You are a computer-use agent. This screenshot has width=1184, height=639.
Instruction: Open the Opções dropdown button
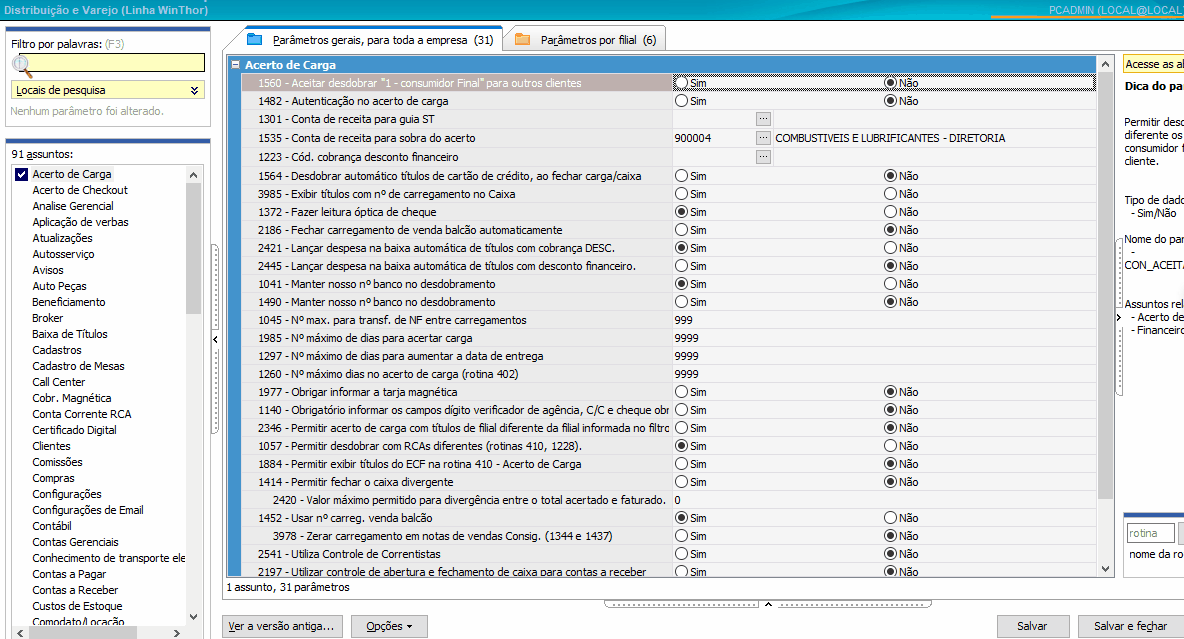pyautogui.click(x=389, y=626)
